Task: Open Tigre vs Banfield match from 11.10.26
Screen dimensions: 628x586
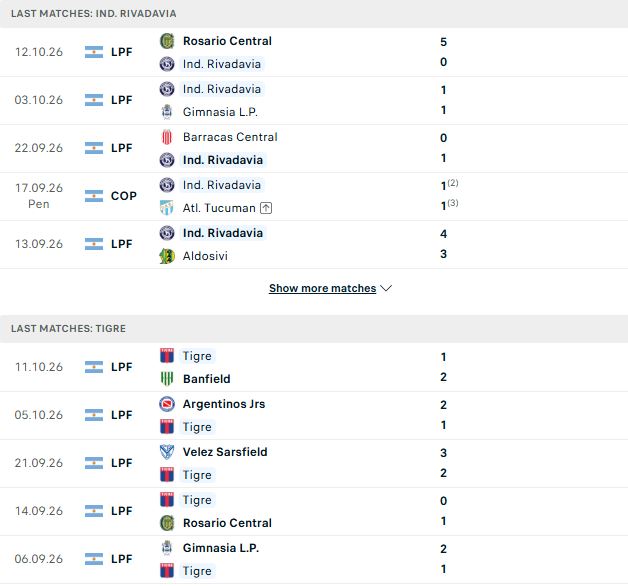Action: tap(314, 367)
